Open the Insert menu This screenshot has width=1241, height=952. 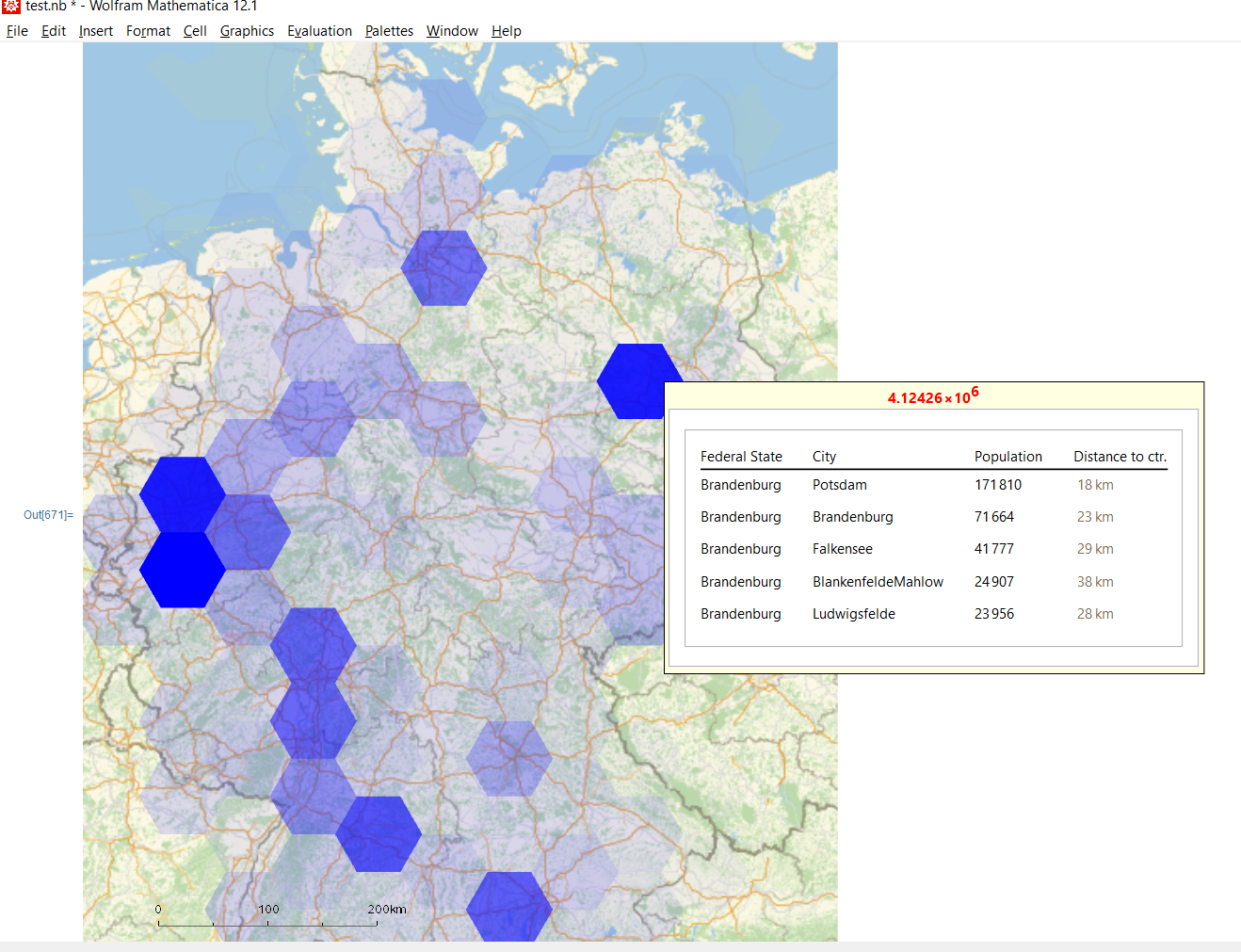(x=96, y=31)
